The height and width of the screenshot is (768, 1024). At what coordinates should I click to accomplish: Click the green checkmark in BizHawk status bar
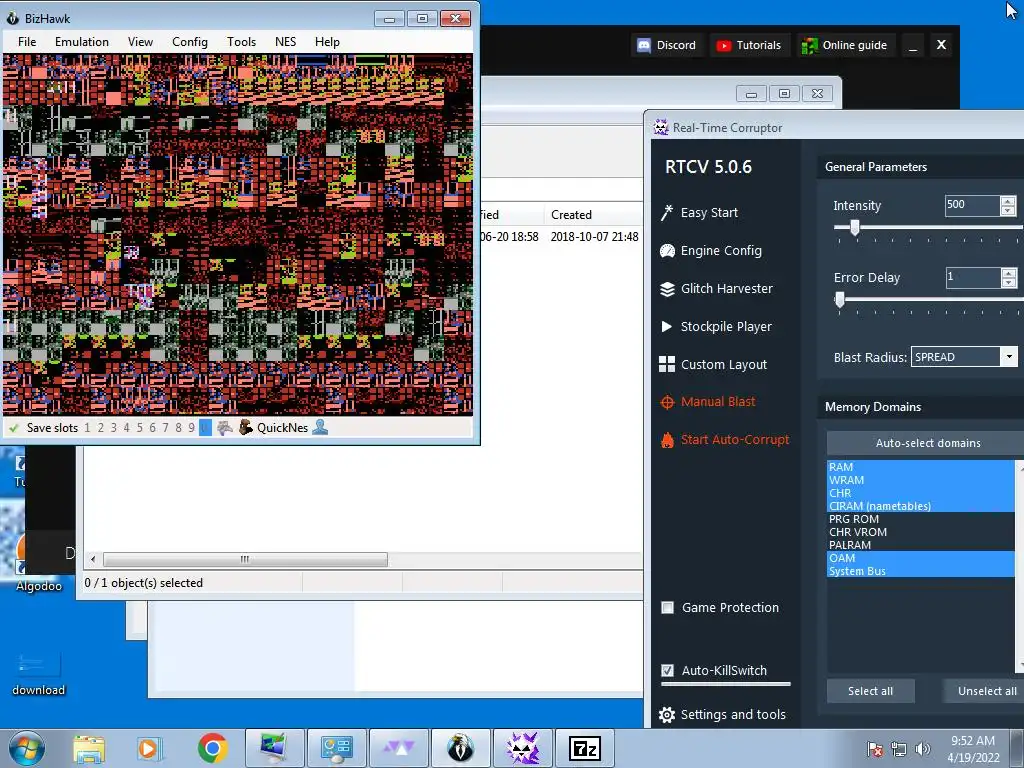tap(13, 428)
